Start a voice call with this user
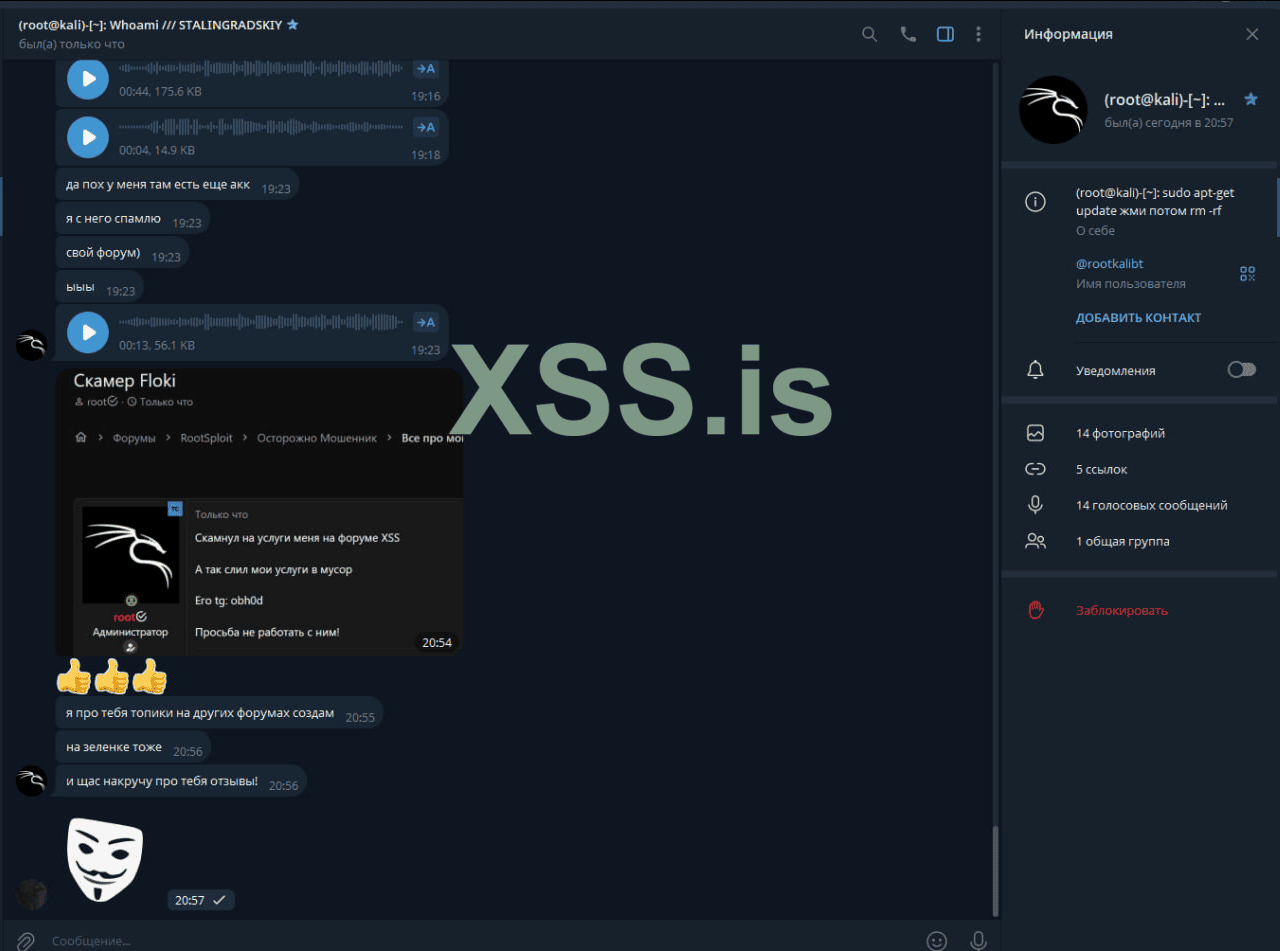This screenshot has width=1280, height=951. (908, 34)
